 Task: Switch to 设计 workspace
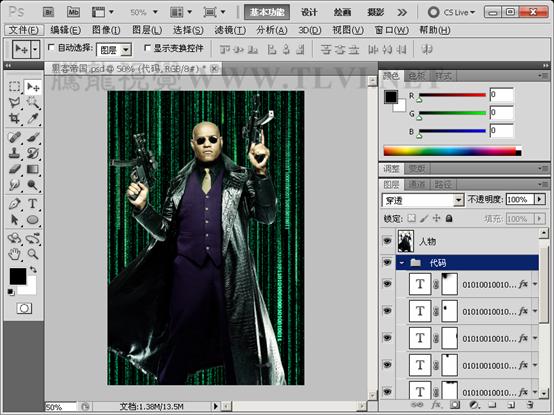tap(309, 12)
